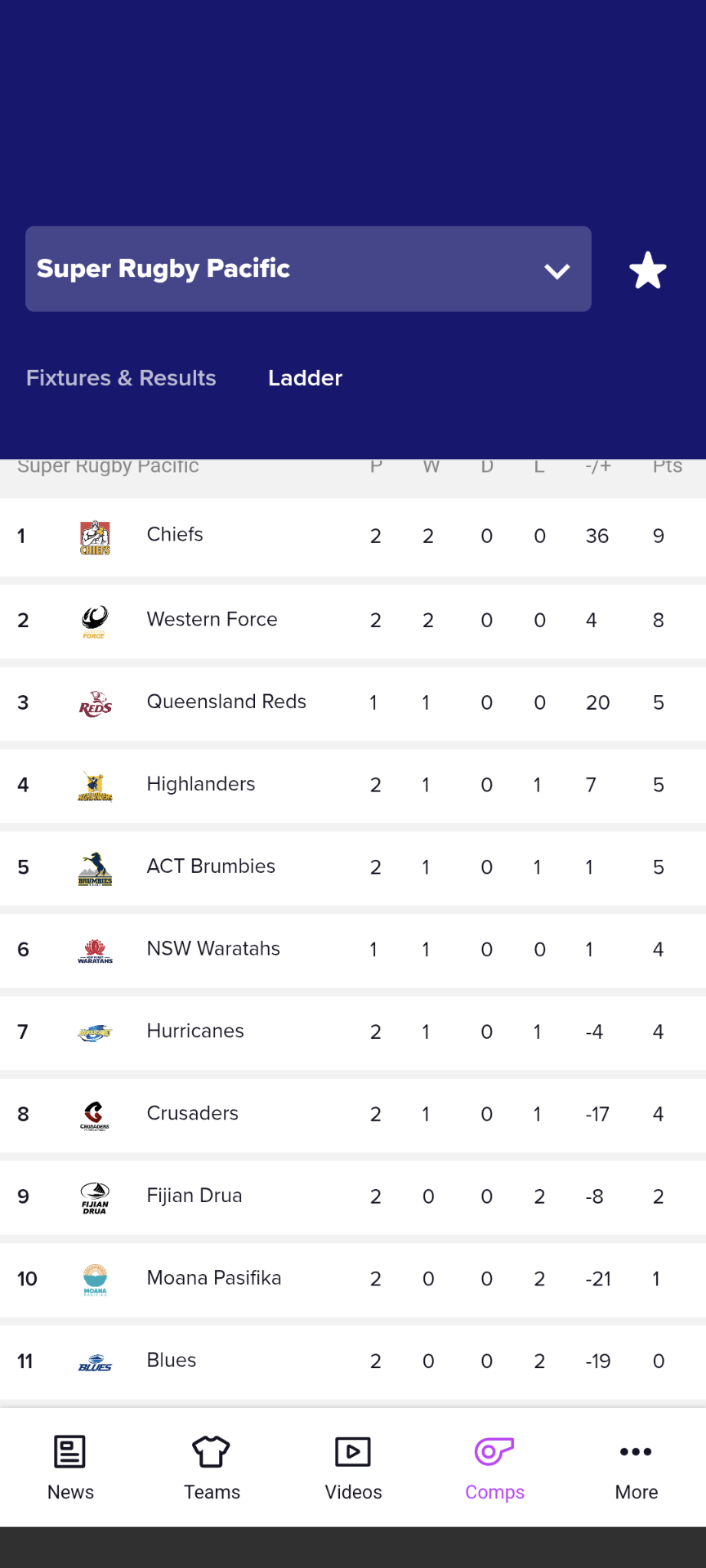Open the Super Rugby Pacific competition dropdown

coord(308,269)
